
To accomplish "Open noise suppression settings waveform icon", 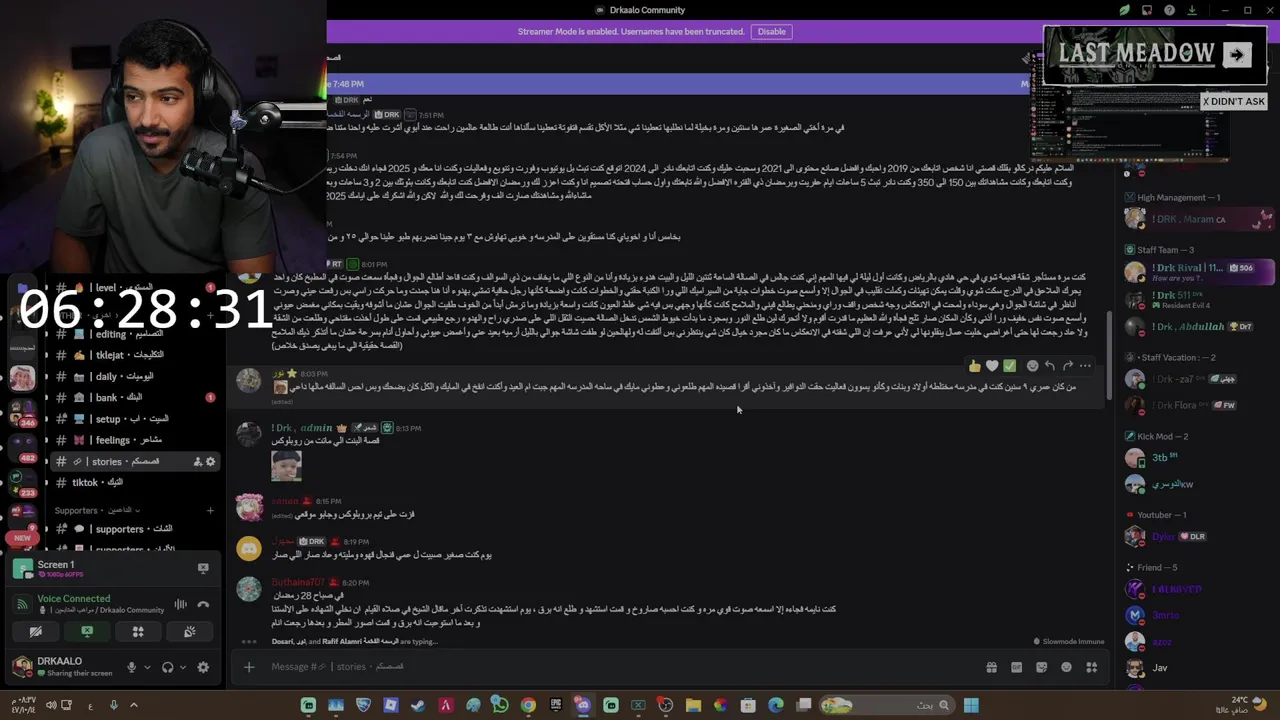I will 181,604.
